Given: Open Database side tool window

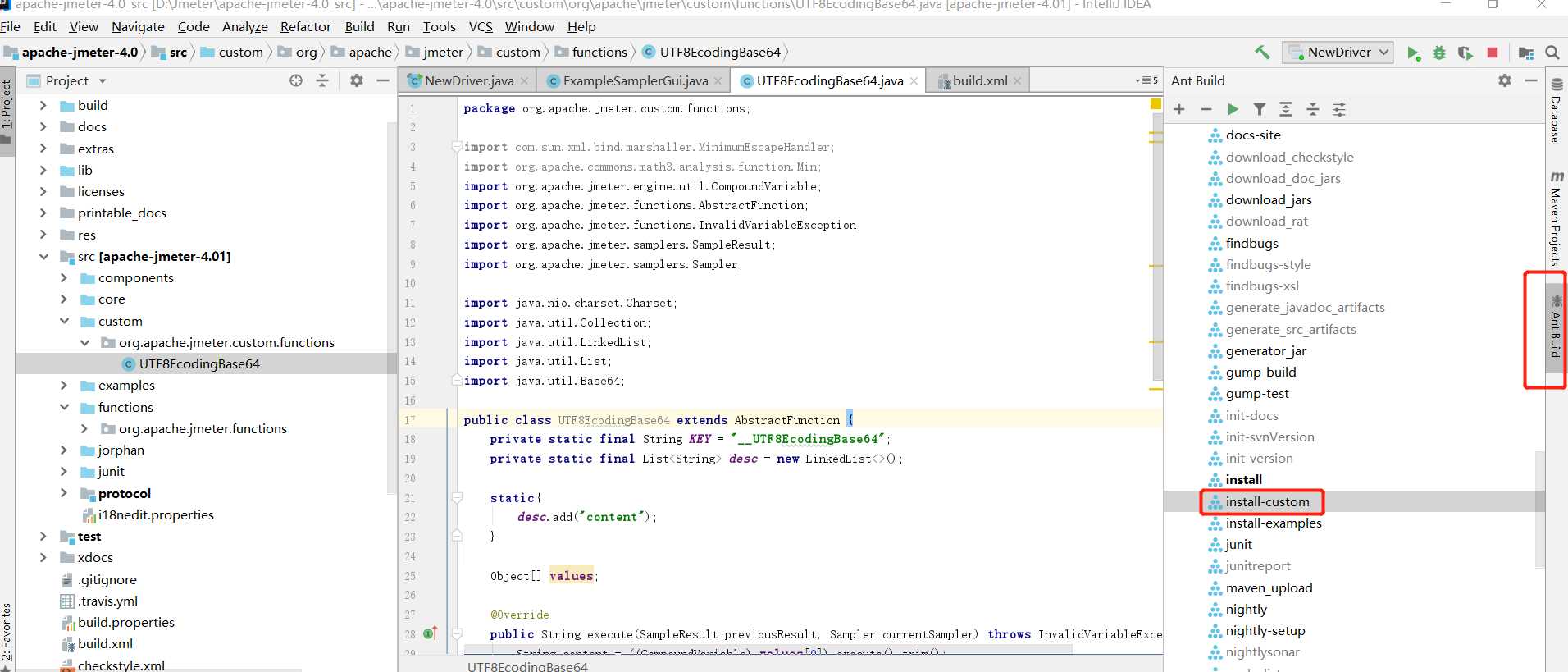Looking at the screenshot, I should (1556, 111).
